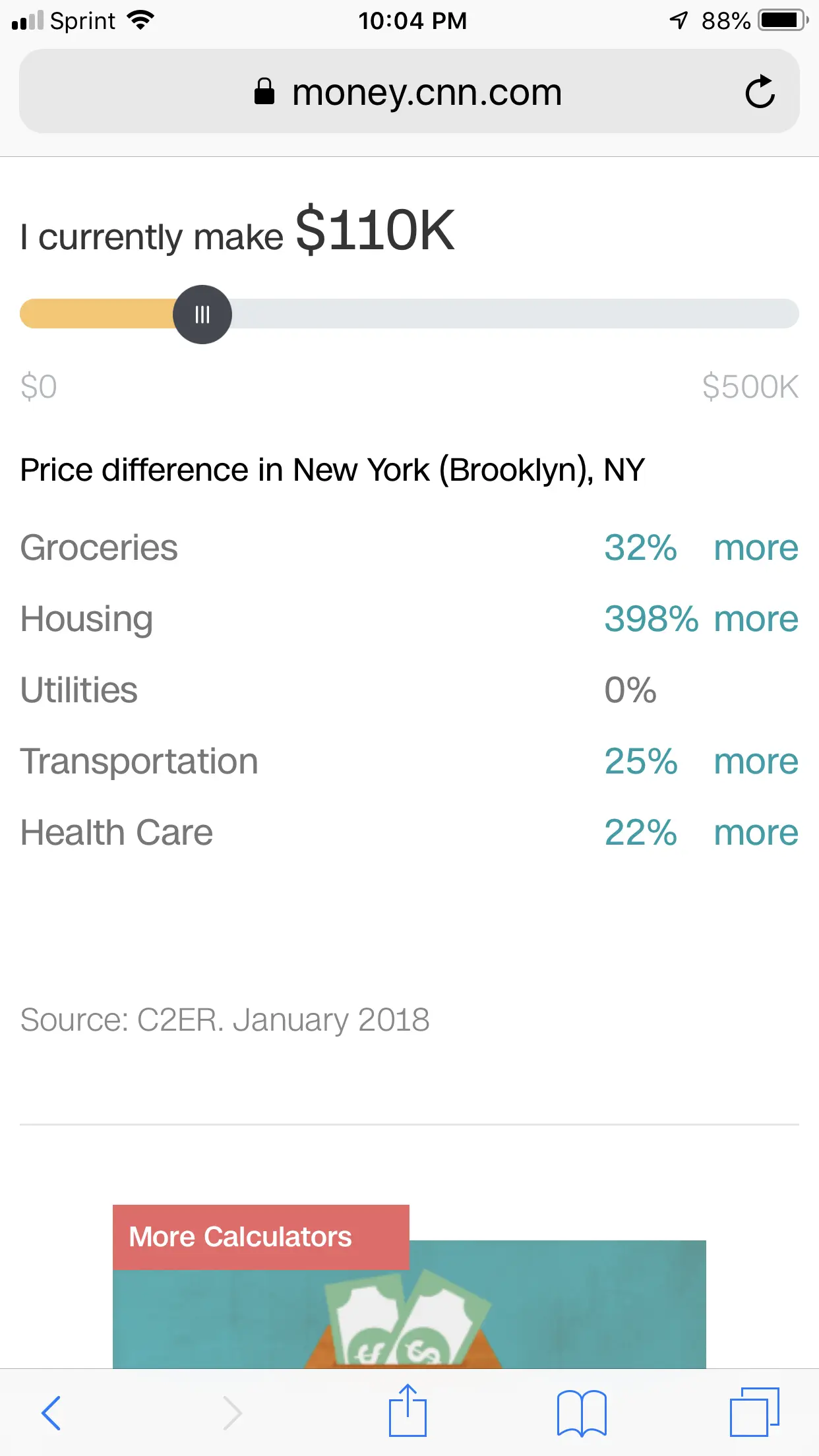Open Safari bookmarks
The image size is (819, 1456).
pyautogui.click(x=581, y=1412)
